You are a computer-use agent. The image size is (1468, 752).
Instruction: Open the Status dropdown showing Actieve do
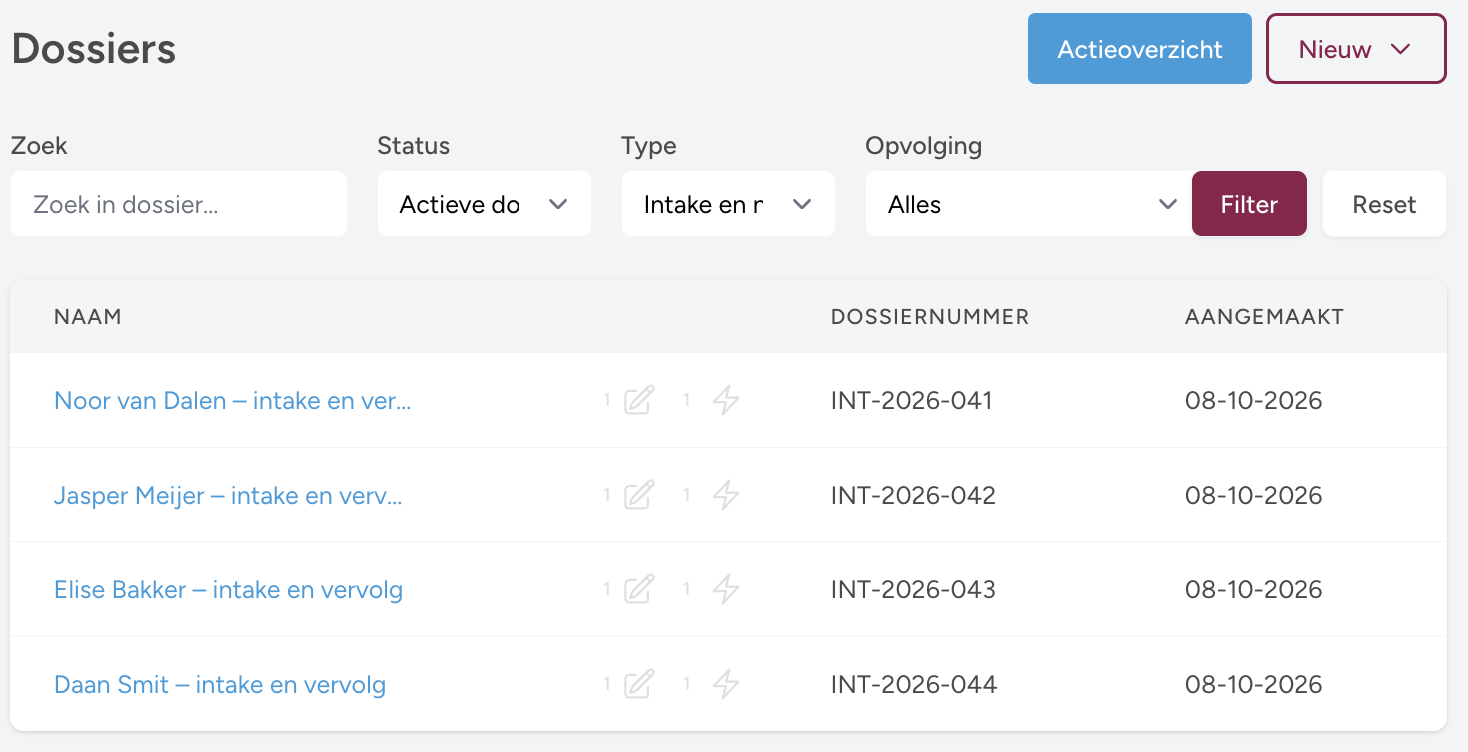484,204
